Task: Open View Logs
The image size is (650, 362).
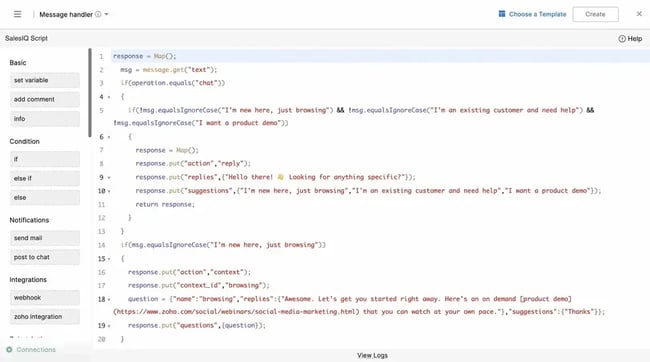Action: click(x=372, y=355)
